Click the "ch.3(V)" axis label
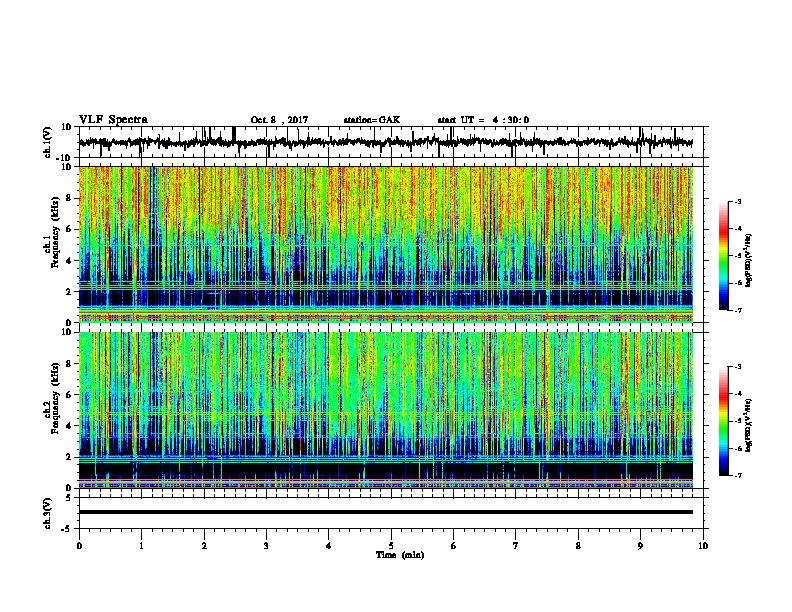Viewport: 792px width, 612px height. coord(48,514)
